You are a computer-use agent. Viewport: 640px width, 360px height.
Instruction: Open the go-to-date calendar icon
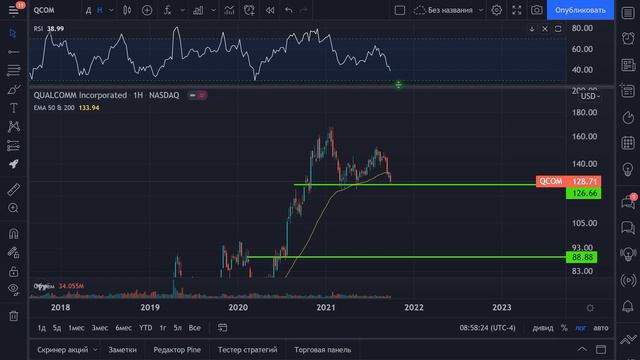222,328
